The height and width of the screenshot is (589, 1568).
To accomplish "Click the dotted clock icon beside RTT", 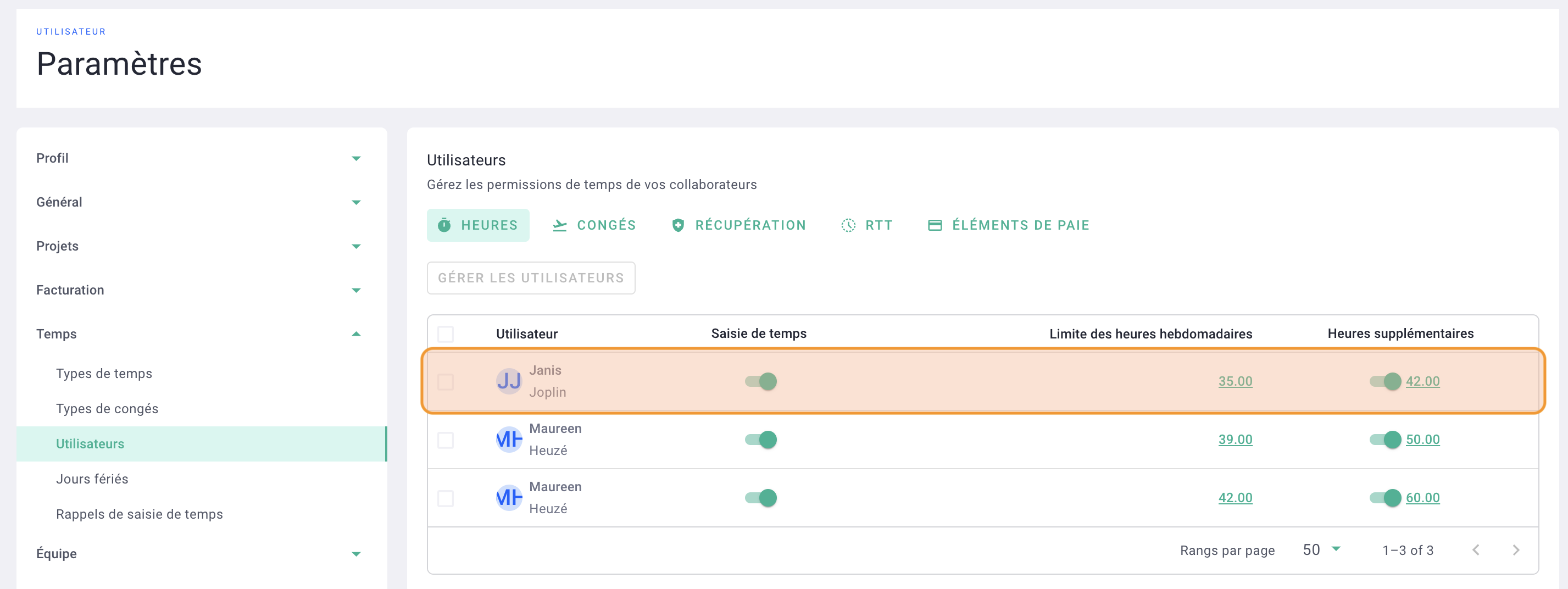I will [848, 225].
